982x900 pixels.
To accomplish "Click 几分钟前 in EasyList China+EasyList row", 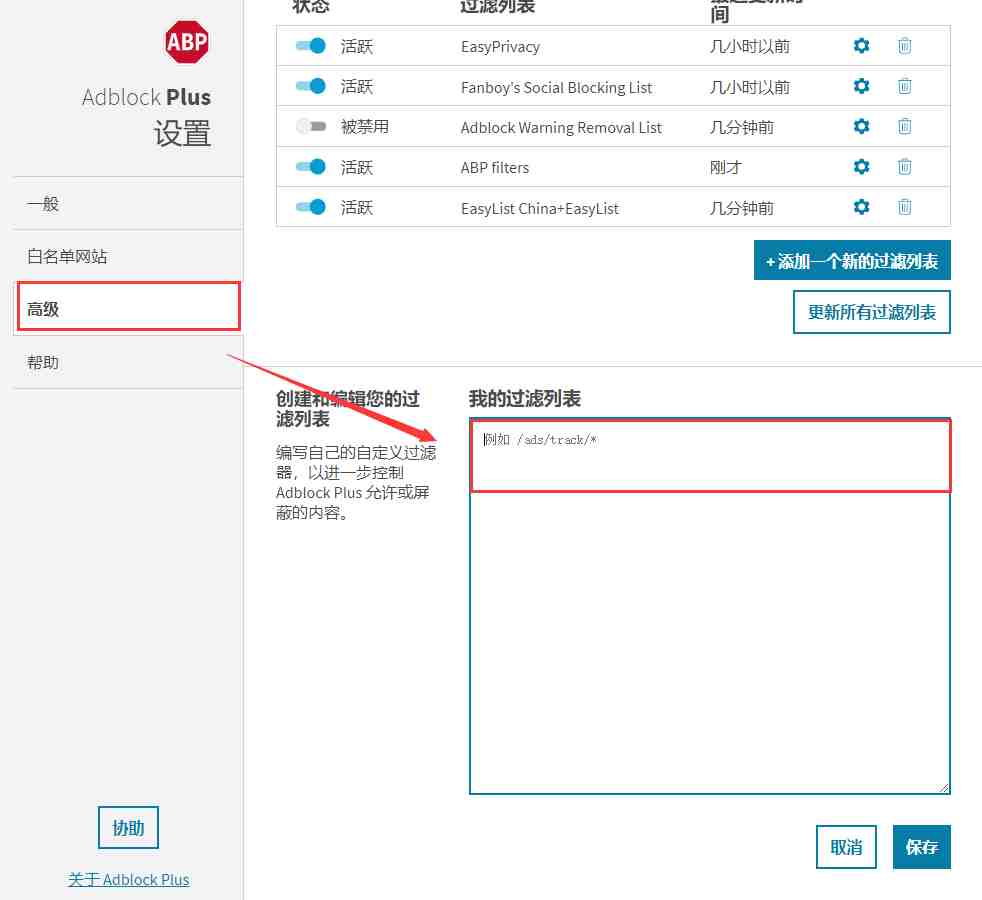I will coord(742,207).
